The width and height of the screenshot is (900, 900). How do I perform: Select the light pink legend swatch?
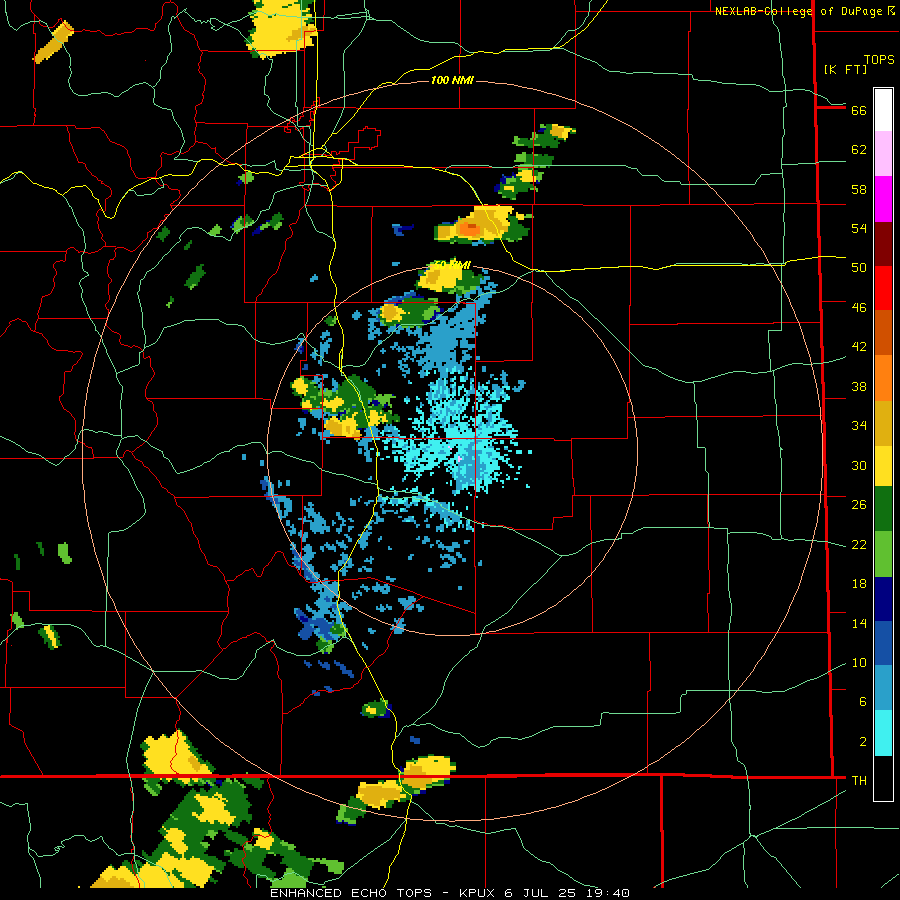883,153
